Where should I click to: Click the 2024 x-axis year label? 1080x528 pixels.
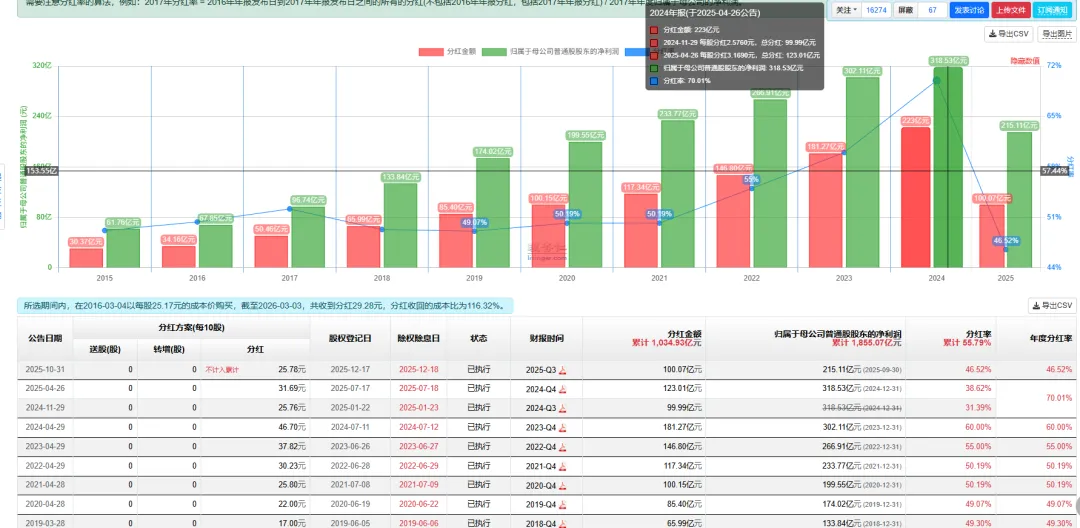tap(936, 278)
